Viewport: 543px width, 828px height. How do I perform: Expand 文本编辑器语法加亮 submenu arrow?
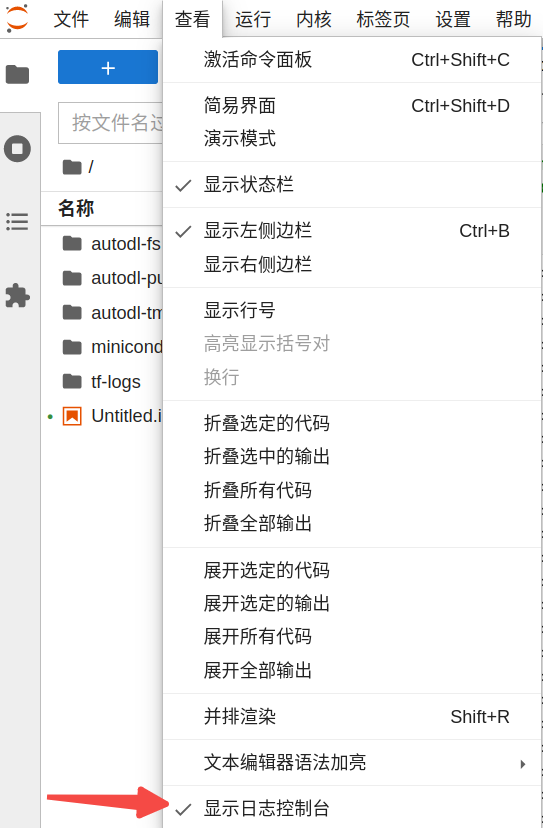click(x=522, y=764)
